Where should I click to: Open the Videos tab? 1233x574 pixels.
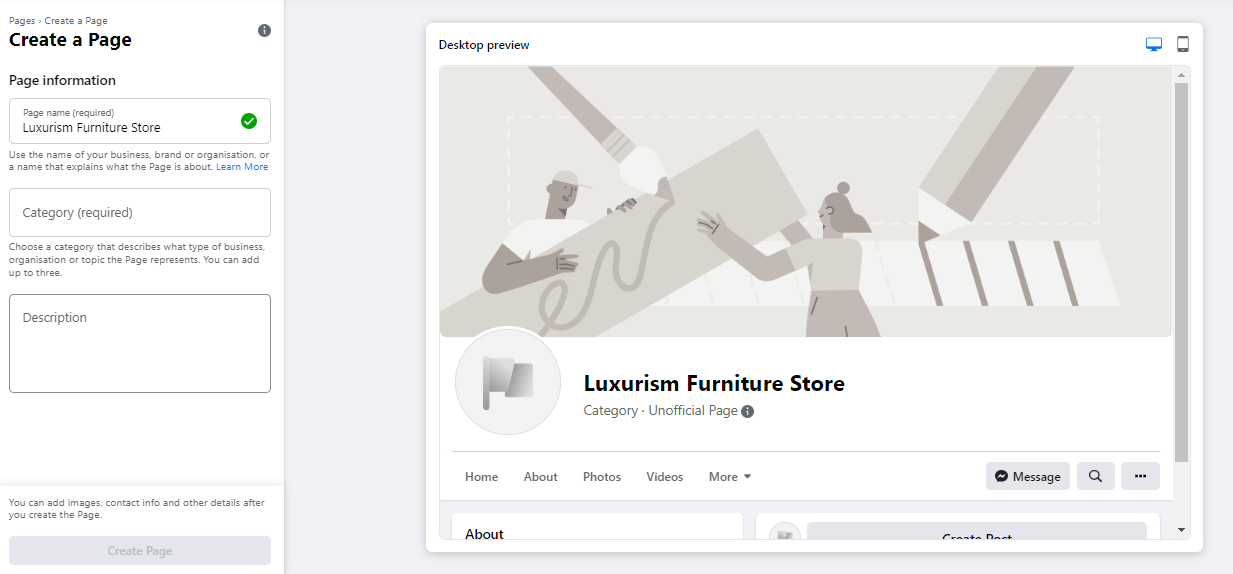665,477
